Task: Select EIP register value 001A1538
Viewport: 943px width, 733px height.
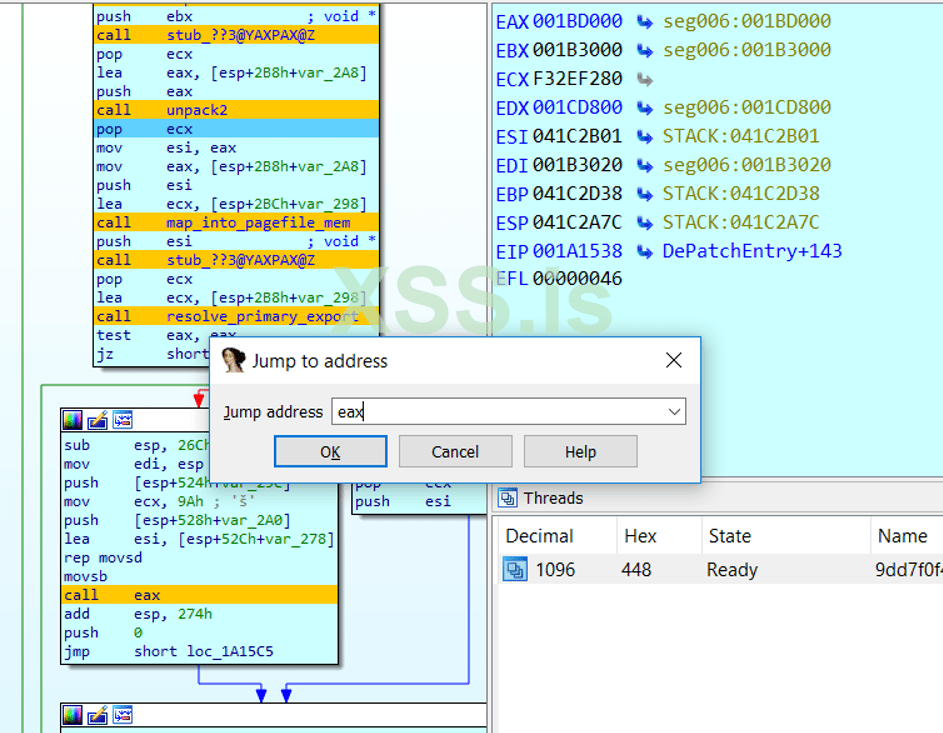Action: point(577,251)
